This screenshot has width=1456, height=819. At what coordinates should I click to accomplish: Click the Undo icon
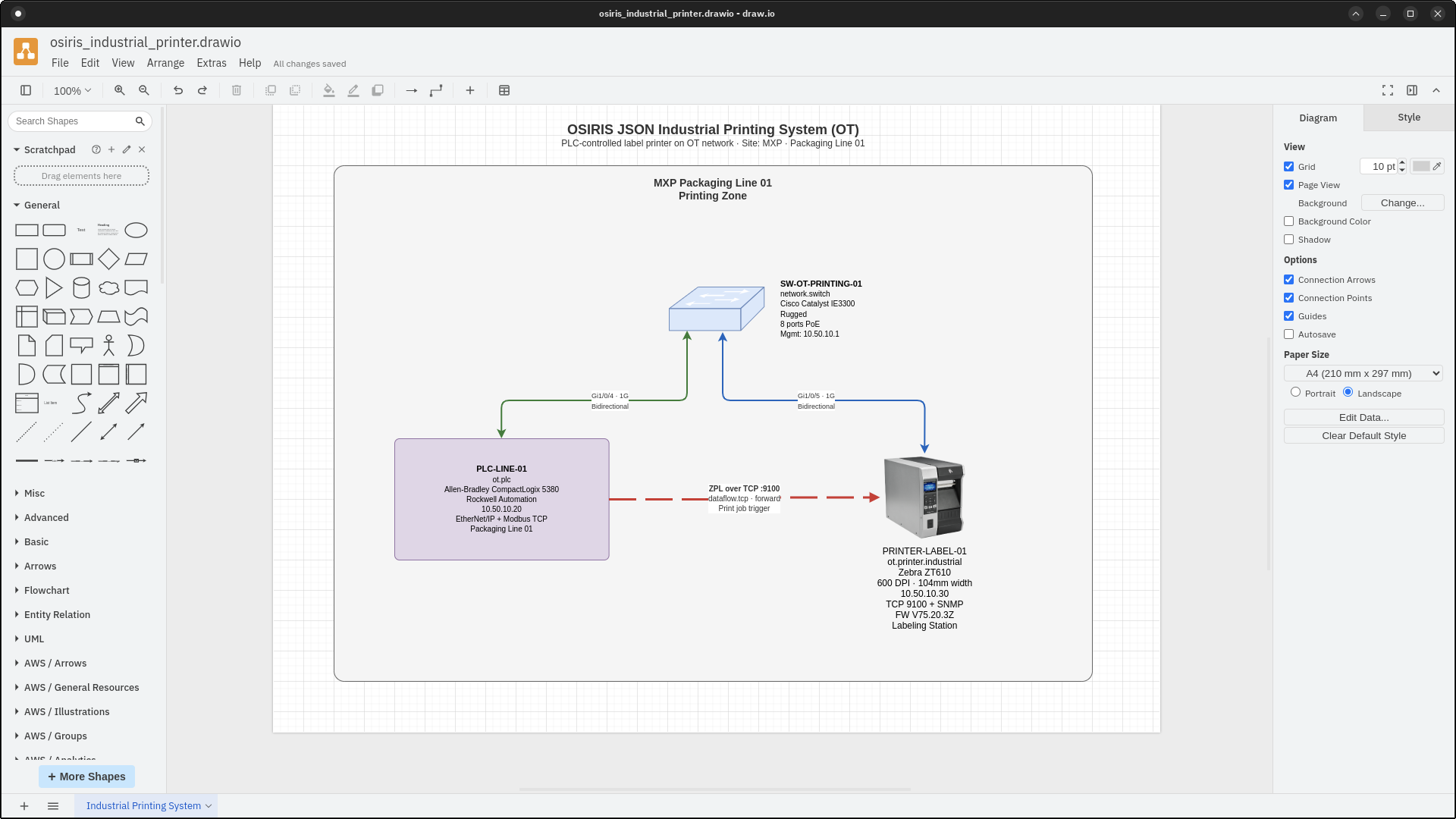[178, 90]
